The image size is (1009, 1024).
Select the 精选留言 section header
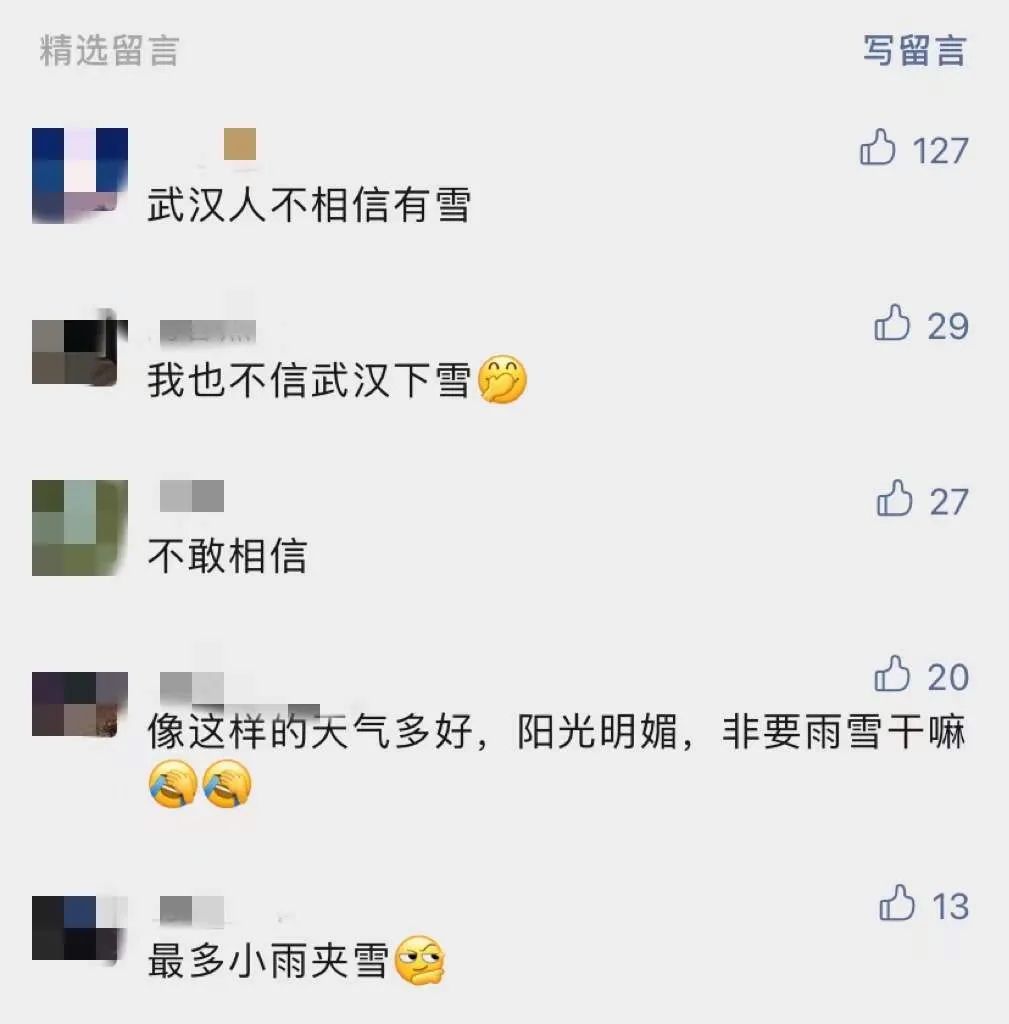click(x=109, y=50)
